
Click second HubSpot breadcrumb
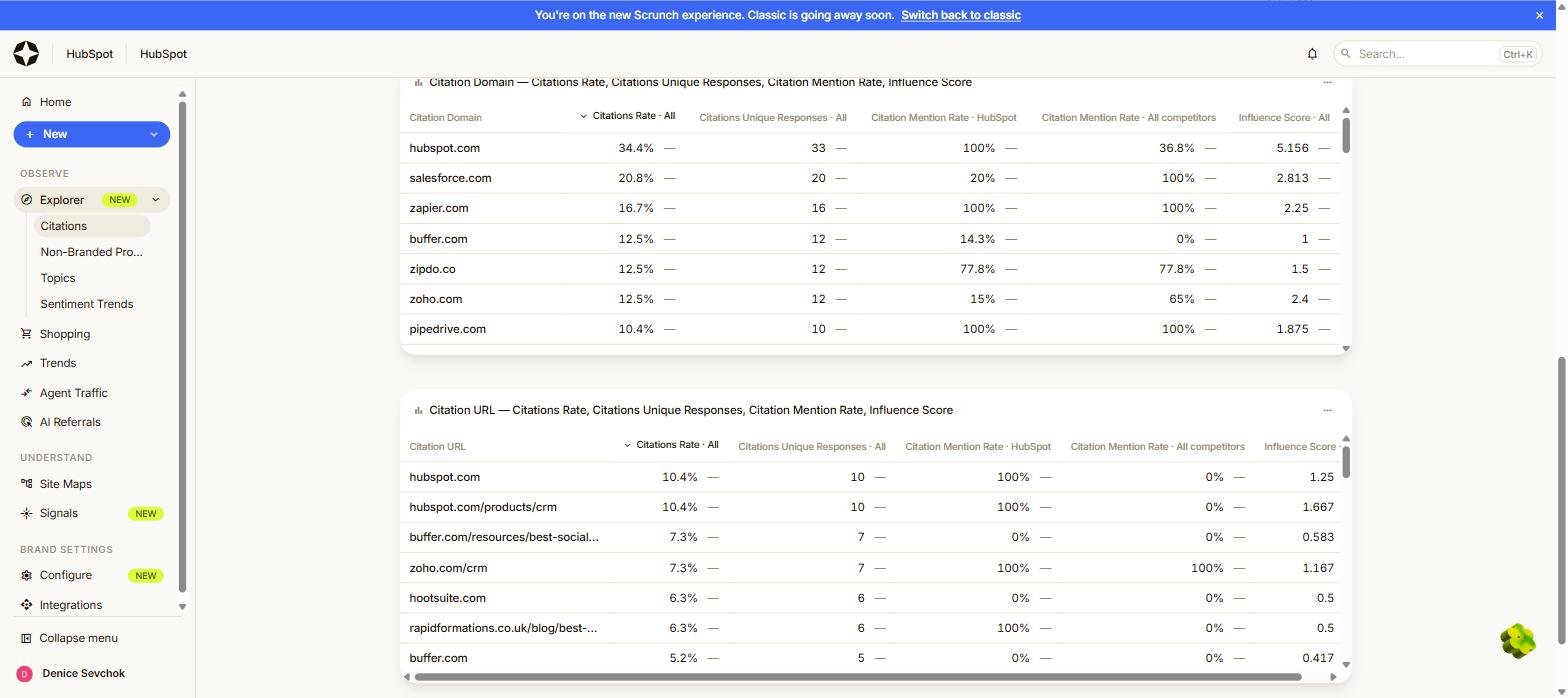coord(163,54)
